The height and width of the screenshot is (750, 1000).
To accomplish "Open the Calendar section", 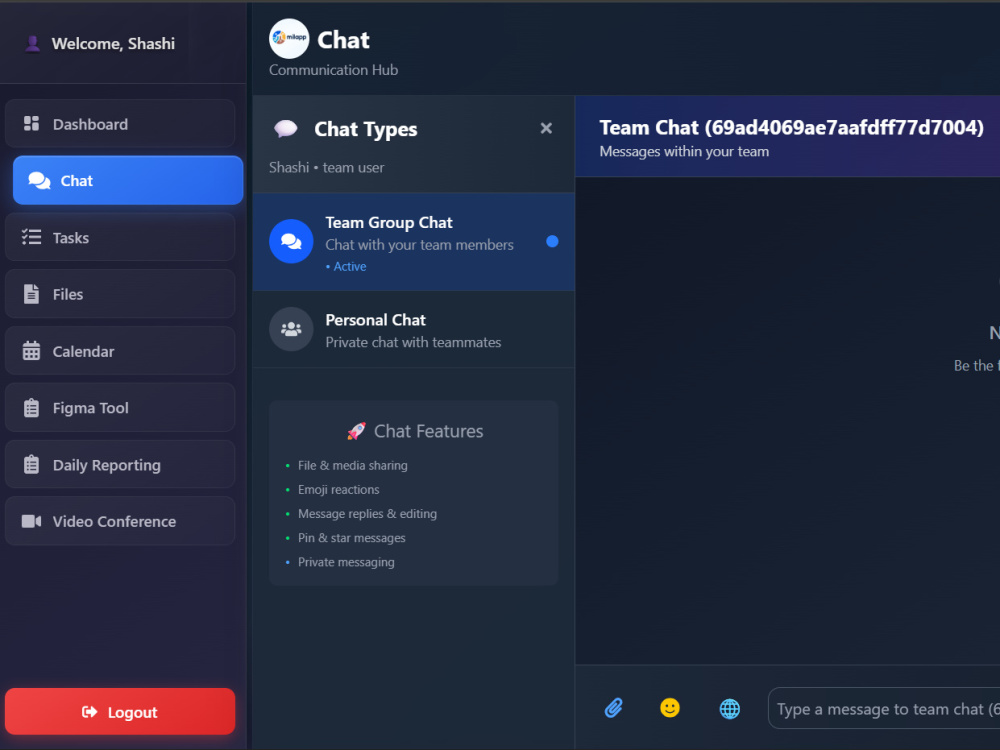I will point(120,351).
